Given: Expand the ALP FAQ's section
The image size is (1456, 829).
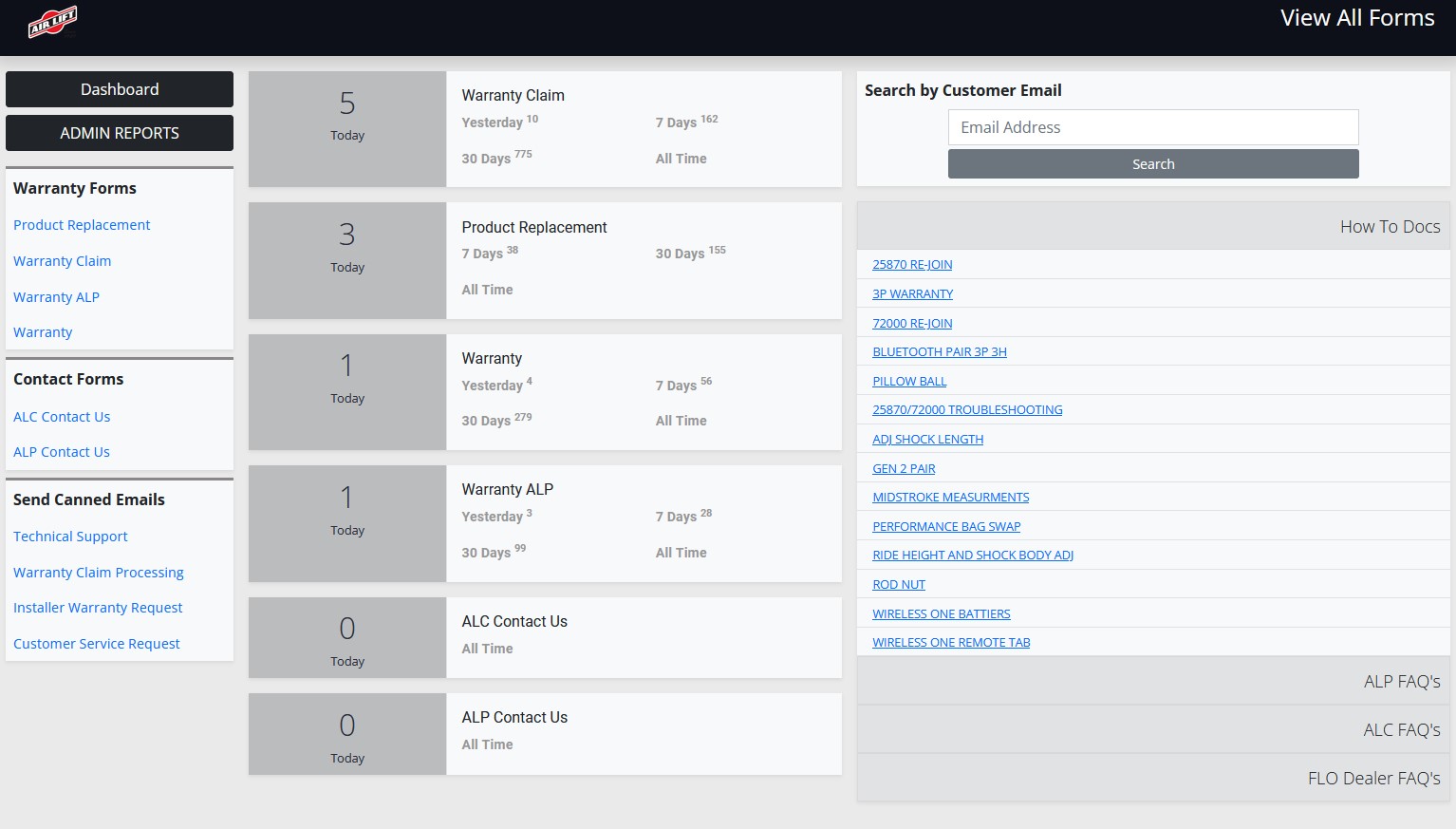Looking at the screenshot, I should (1153, 681).
